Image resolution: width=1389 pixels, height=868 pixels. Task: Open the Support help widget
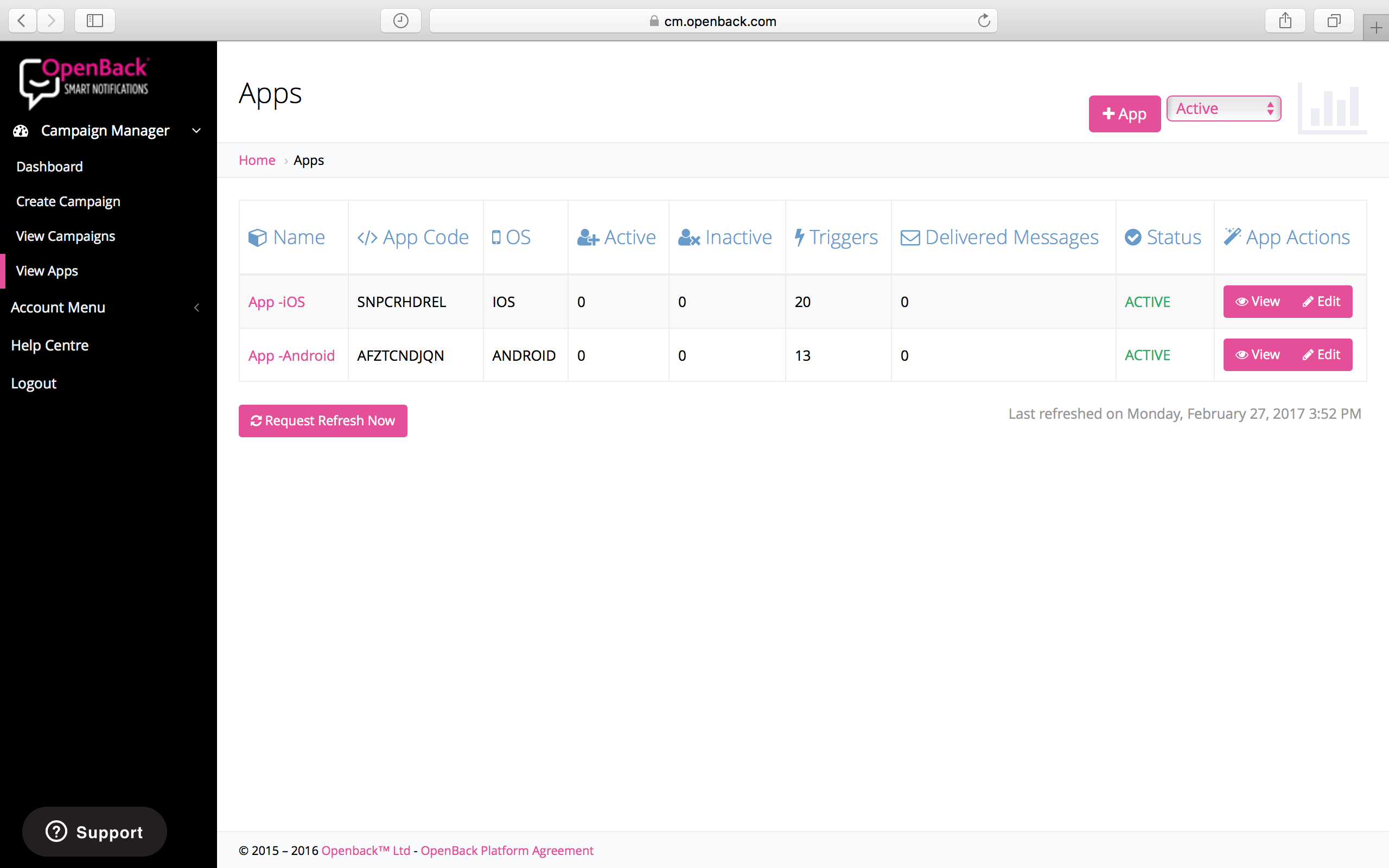coord(95,831)
